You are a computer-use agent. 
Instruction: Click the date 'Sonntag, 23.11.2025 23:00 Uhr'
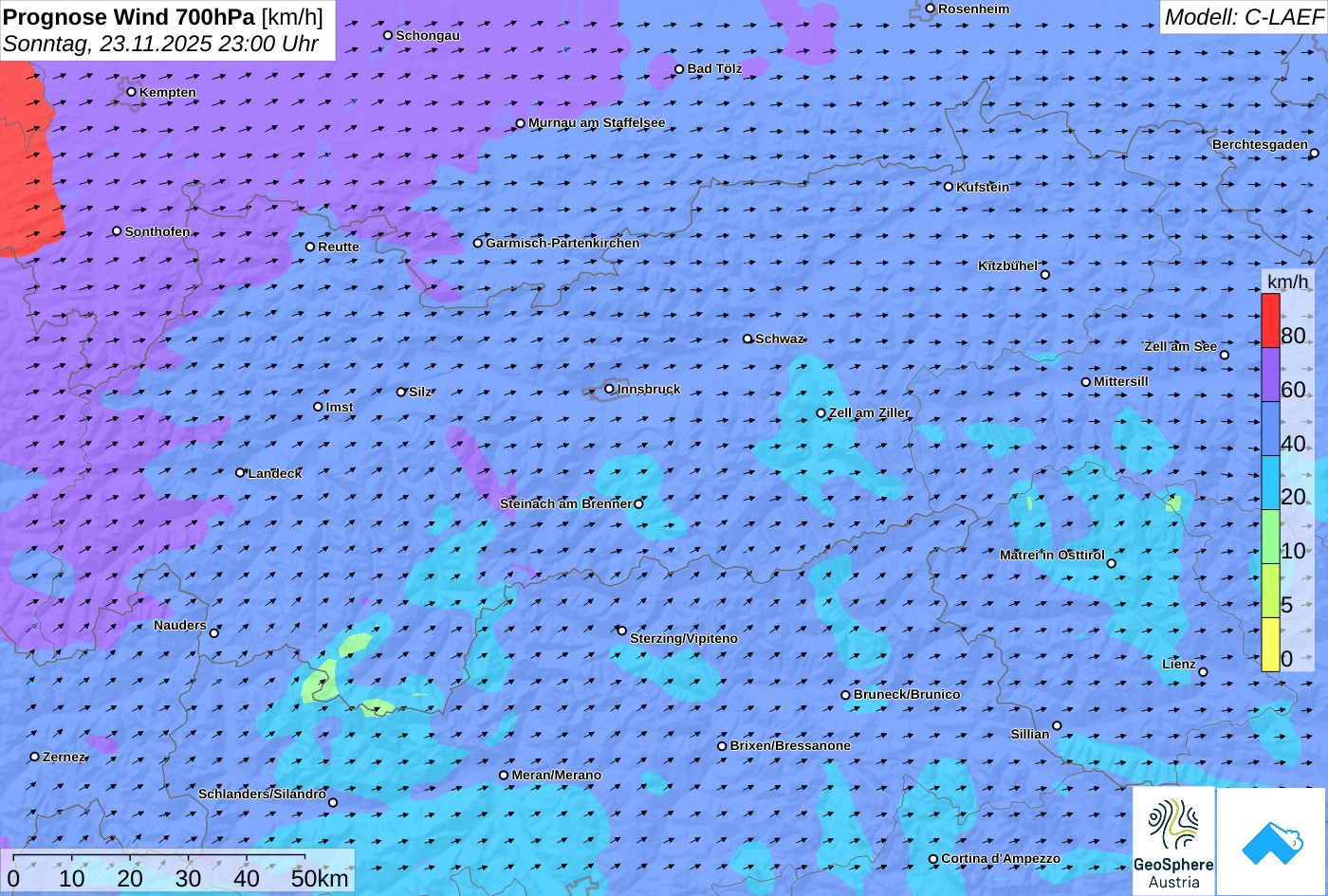(161, 44)
